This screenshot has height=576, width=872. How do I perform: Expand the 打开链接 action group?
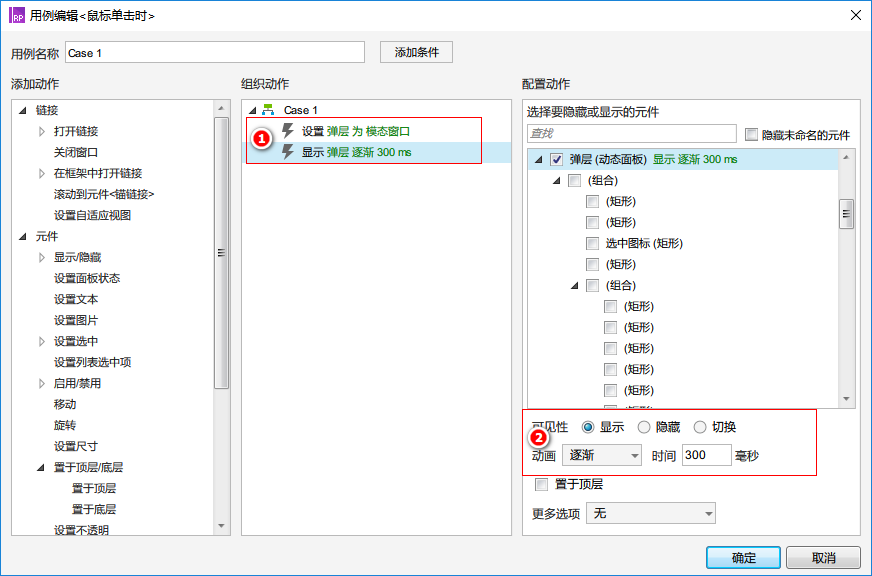42,131
